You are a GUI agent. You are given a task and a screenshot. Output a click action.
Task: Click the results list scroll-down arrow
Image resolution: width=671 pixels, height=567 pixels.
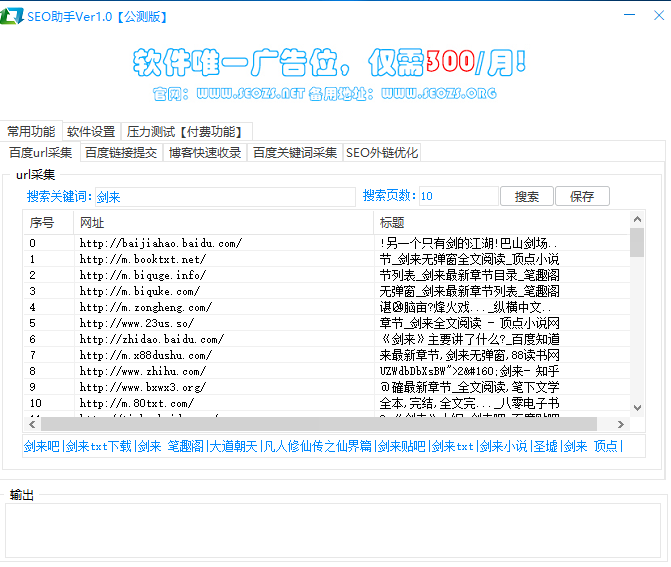click(637, 408)
